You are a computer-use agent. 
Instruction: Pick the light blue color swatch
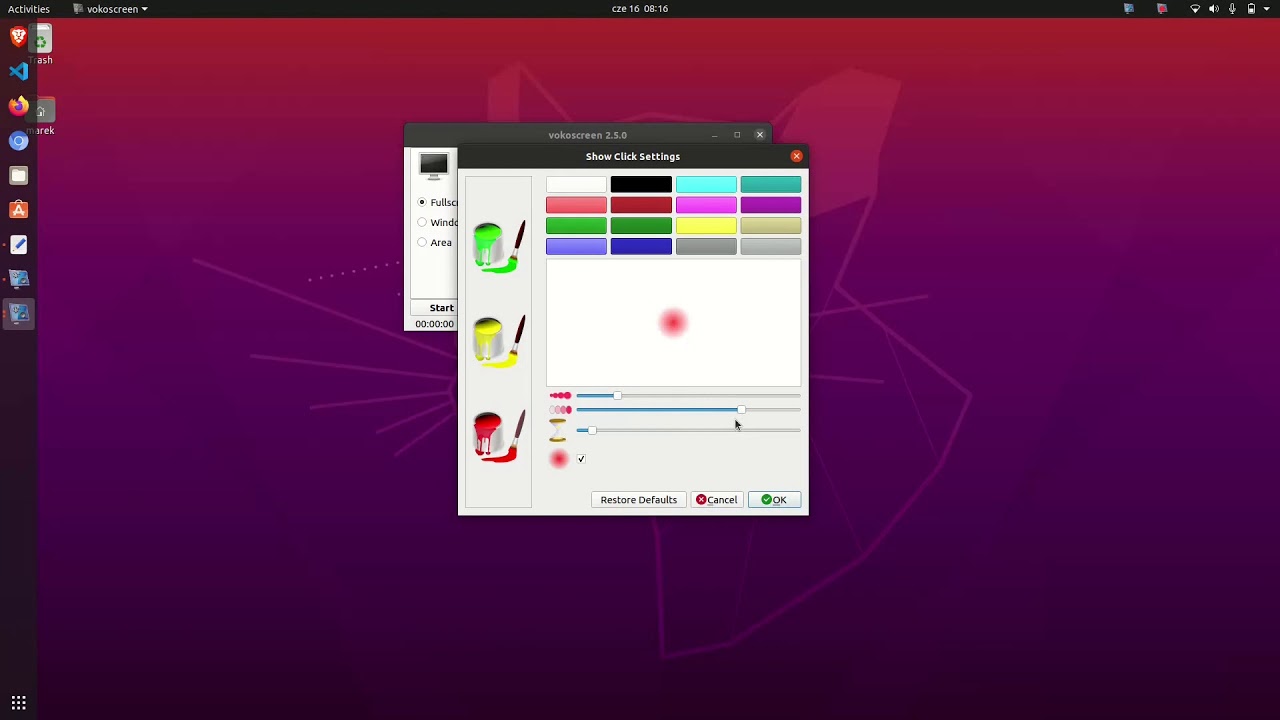pos(576,246)
